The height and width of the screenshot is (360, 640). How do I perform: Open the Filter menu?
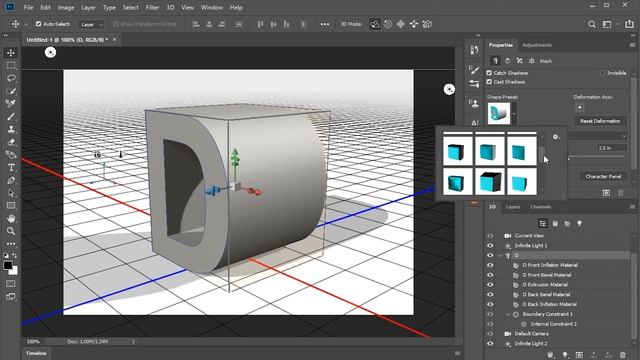(x=152, y=7)
